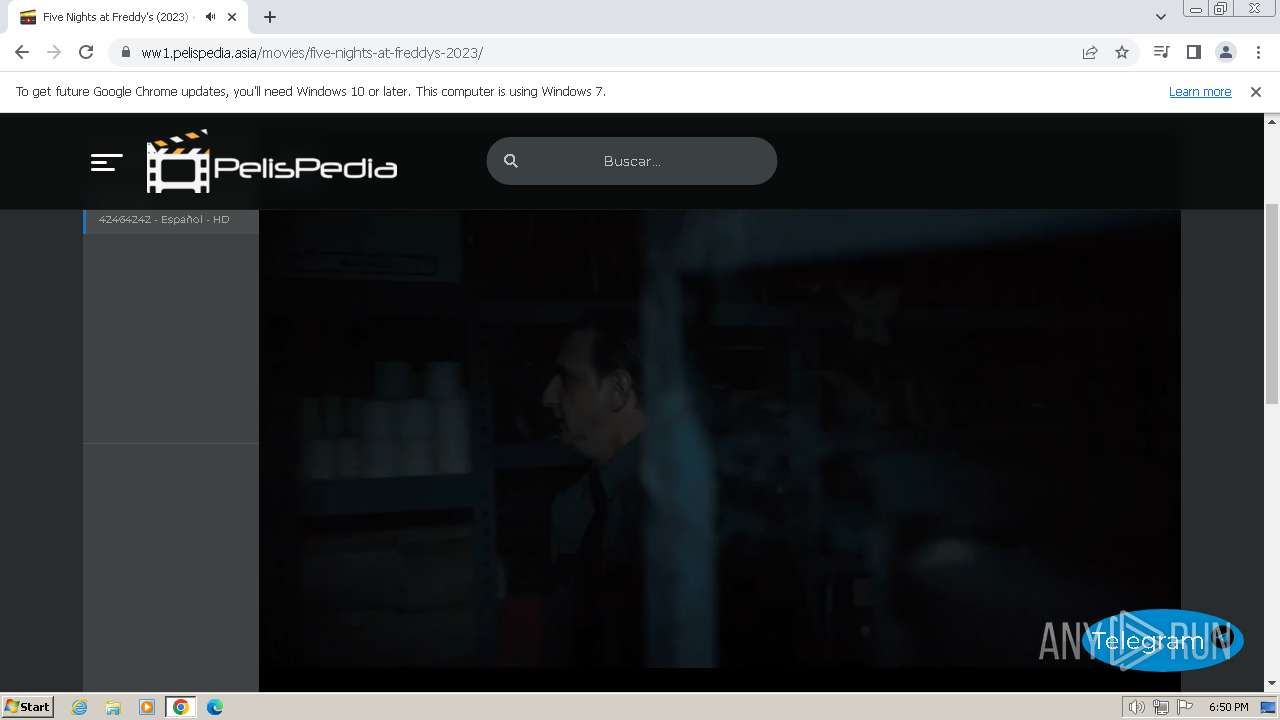Open Action Center flag icon
The image size is (1280, 720).
[1185, 707]
